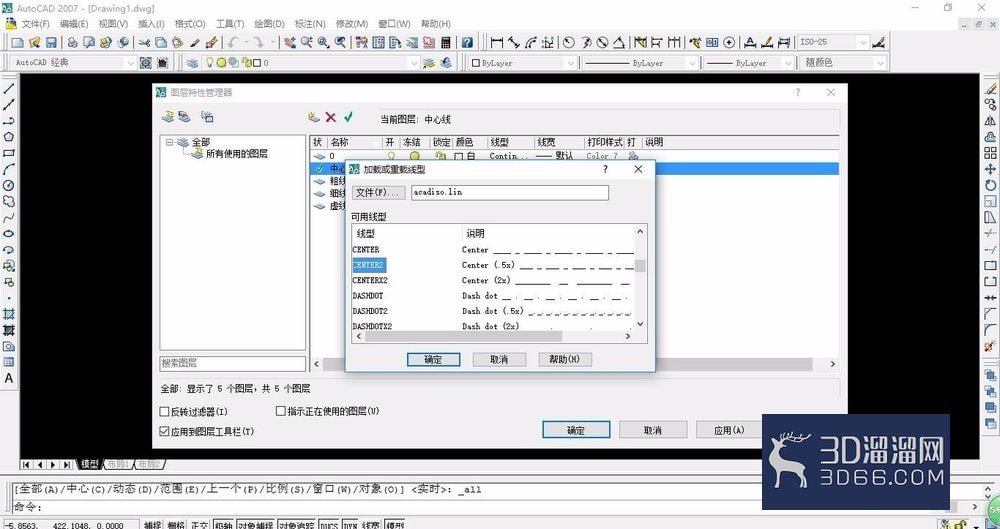Screen dimensions: 1000x529
Task: Select the Move tool in Modify toolbar
Action: click(990, 169)
